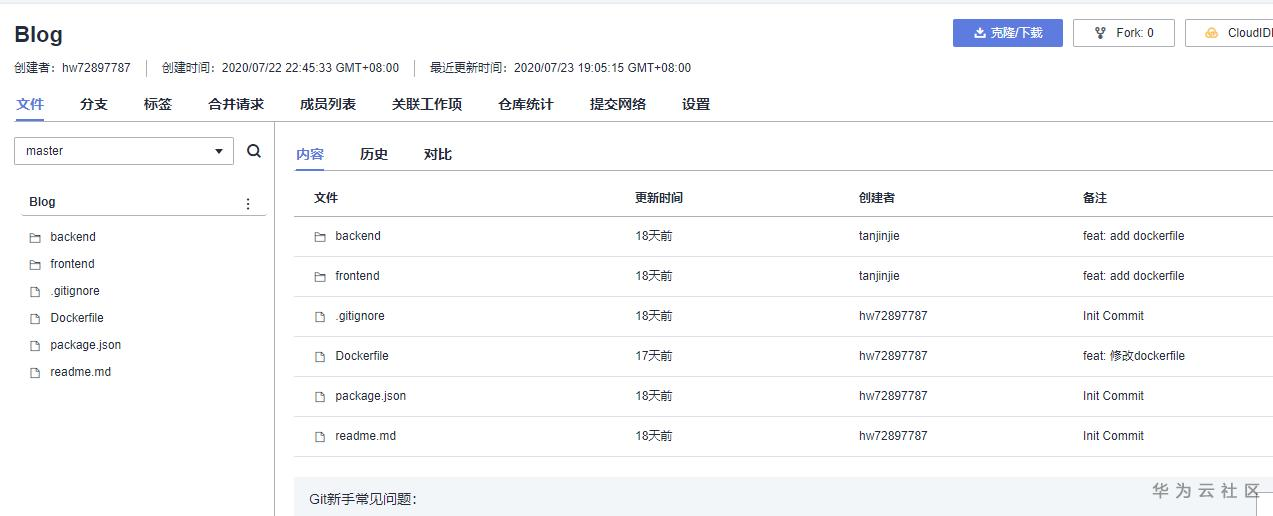Screen dimensions: 1273x516
Task: Click the Fork: 0 button
Action: (1123, 33)
